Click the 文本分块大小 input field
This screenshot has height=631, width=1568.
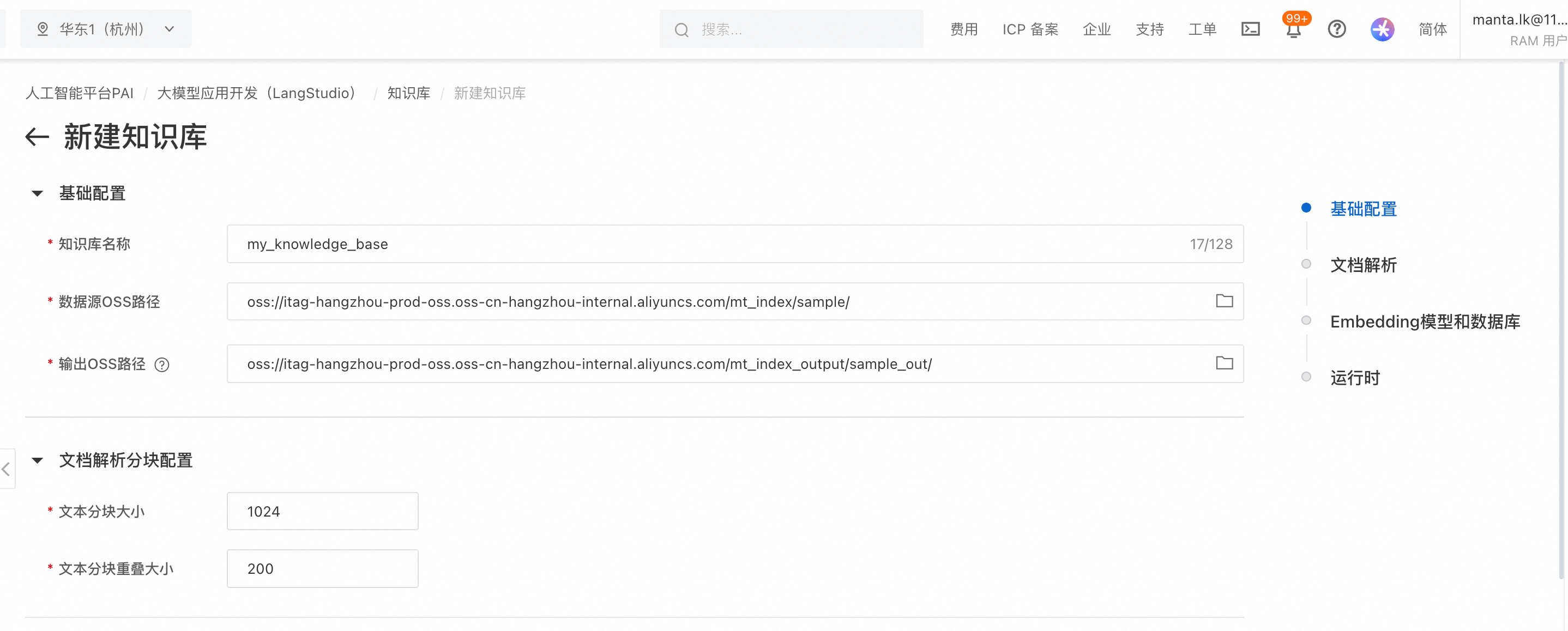pyautogui.click(x=322, y=511)
